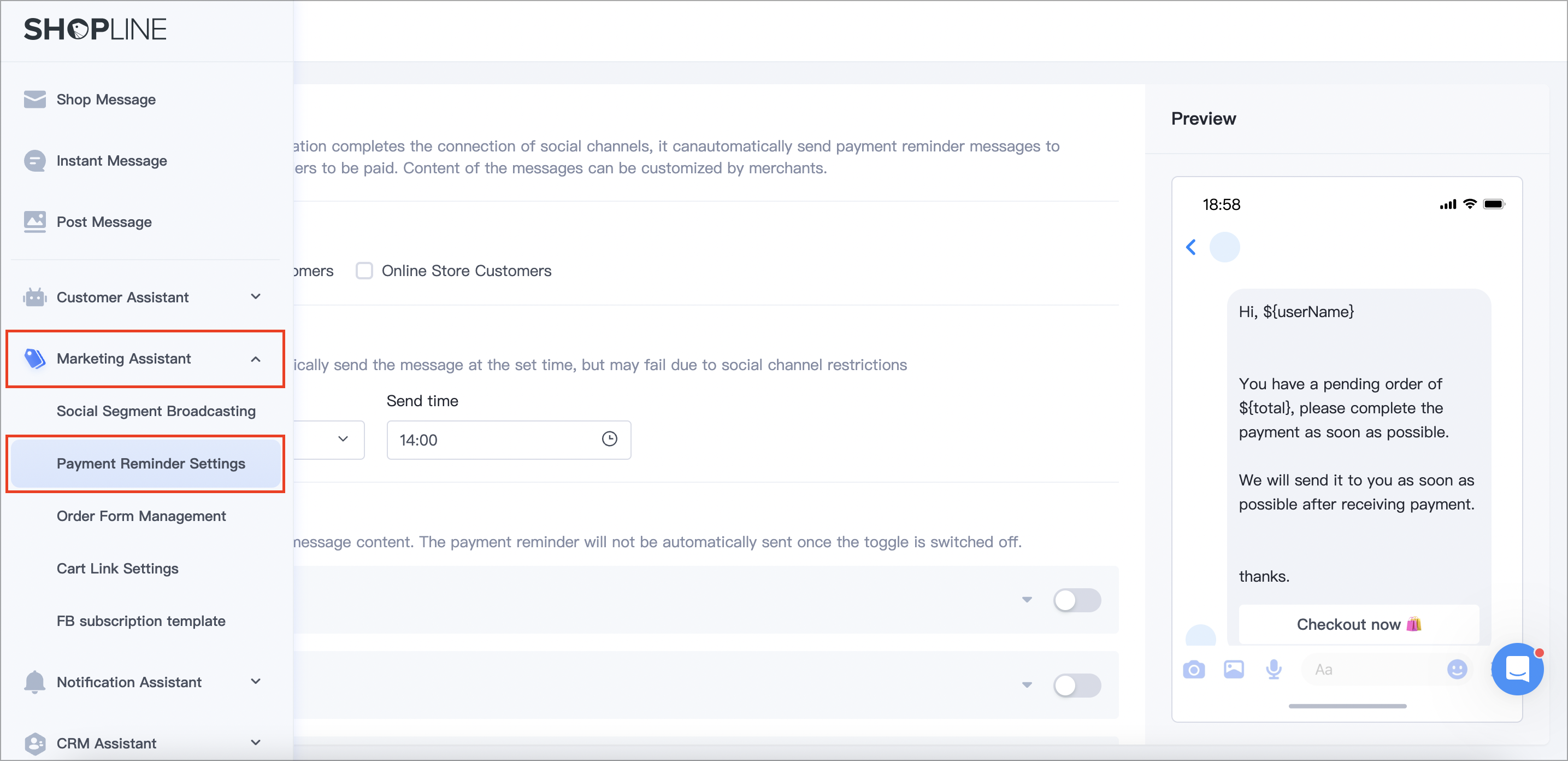The height and width of the screenshot is (761, 1568).
Task: Click the Notification Assistant label
Action: coord(129,682)
